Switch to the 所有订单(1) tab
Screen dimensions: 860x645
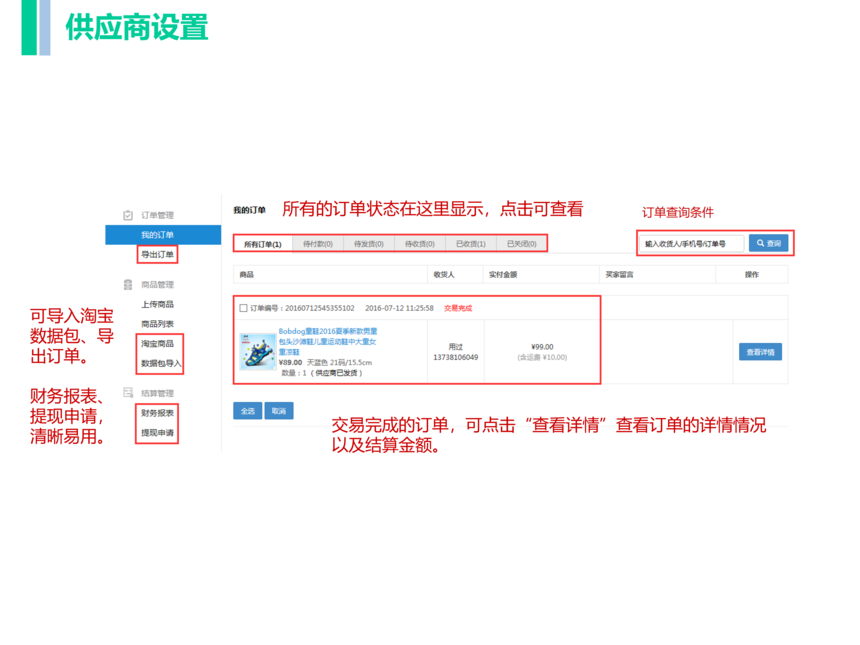263,244
